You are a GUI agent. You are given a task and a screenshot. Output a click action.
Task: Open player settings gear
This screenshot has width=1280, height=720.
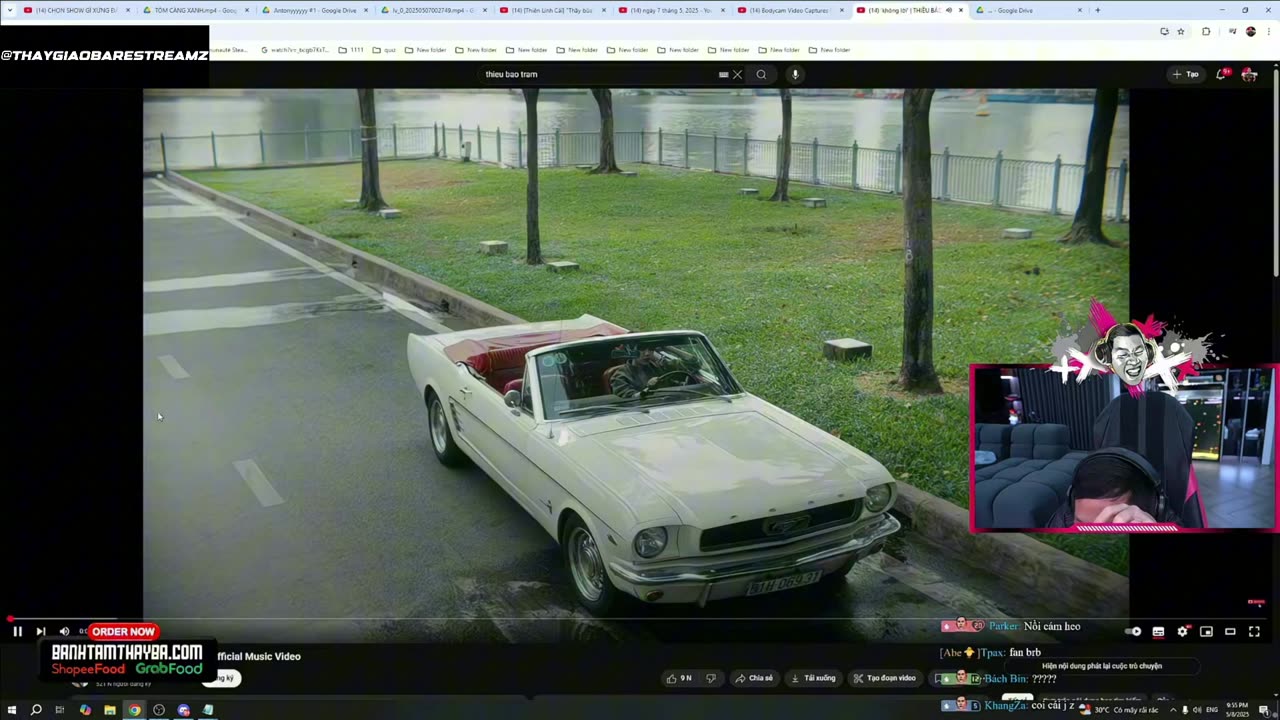(1182, 631)
